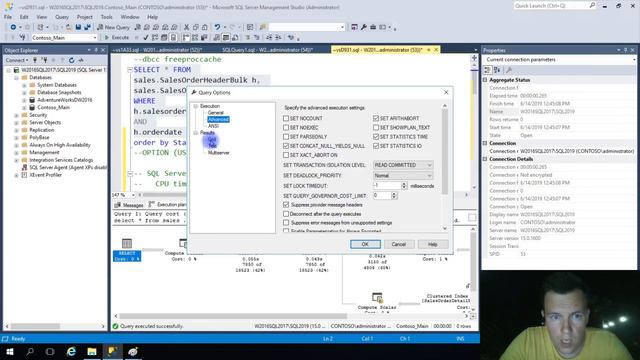Viewport: 640px width, 360px height.
Task: Open transaction isolation level dropdown
Action: click(402, 165)
